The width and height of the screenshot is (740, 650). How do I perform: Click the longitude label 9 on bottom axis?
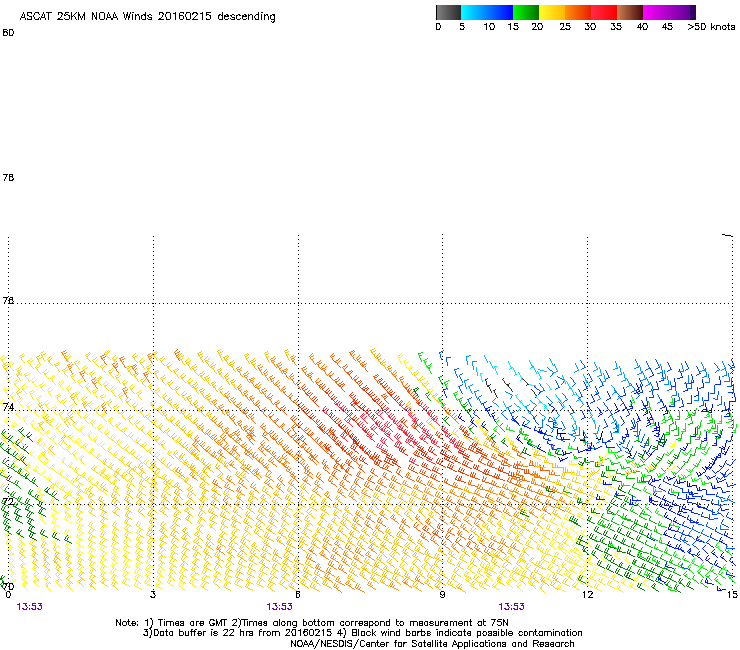click(443, 594)
